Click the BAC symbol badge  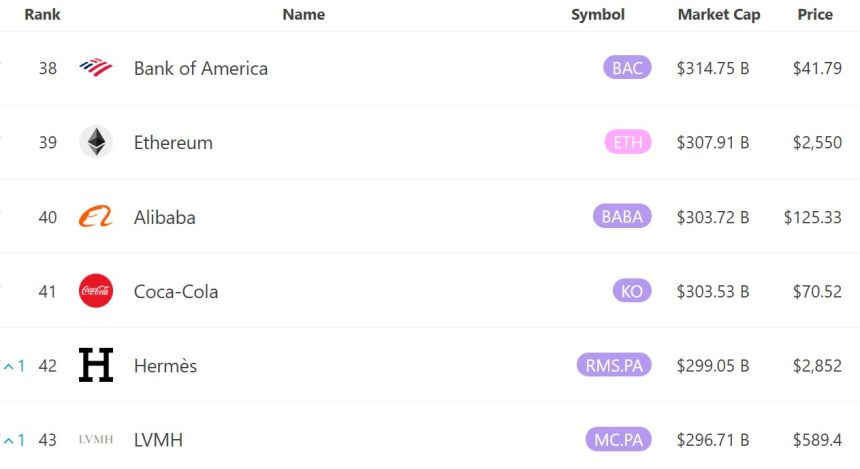(x=627, y=68)
